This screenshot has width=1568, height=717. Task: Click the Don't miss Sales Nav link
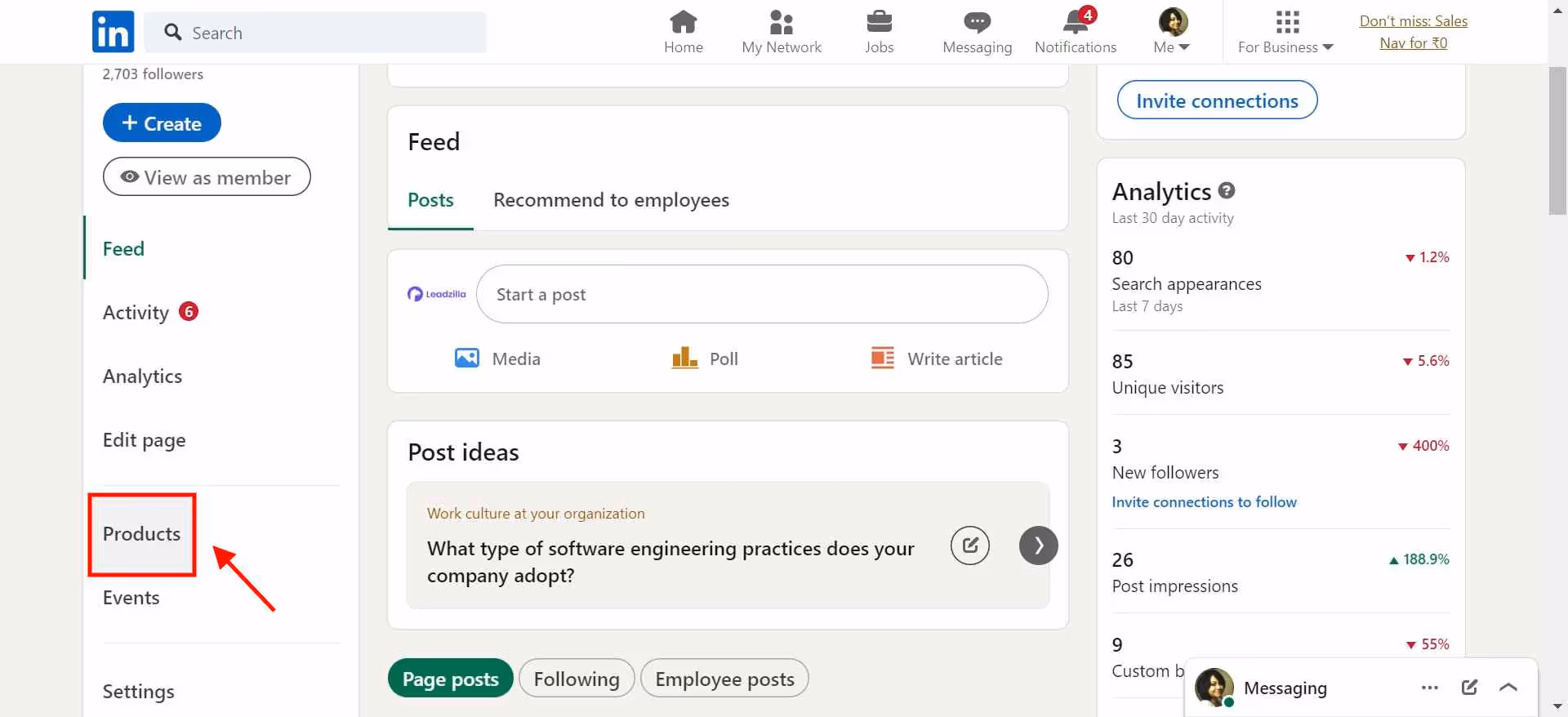[x=1413, y=32]
